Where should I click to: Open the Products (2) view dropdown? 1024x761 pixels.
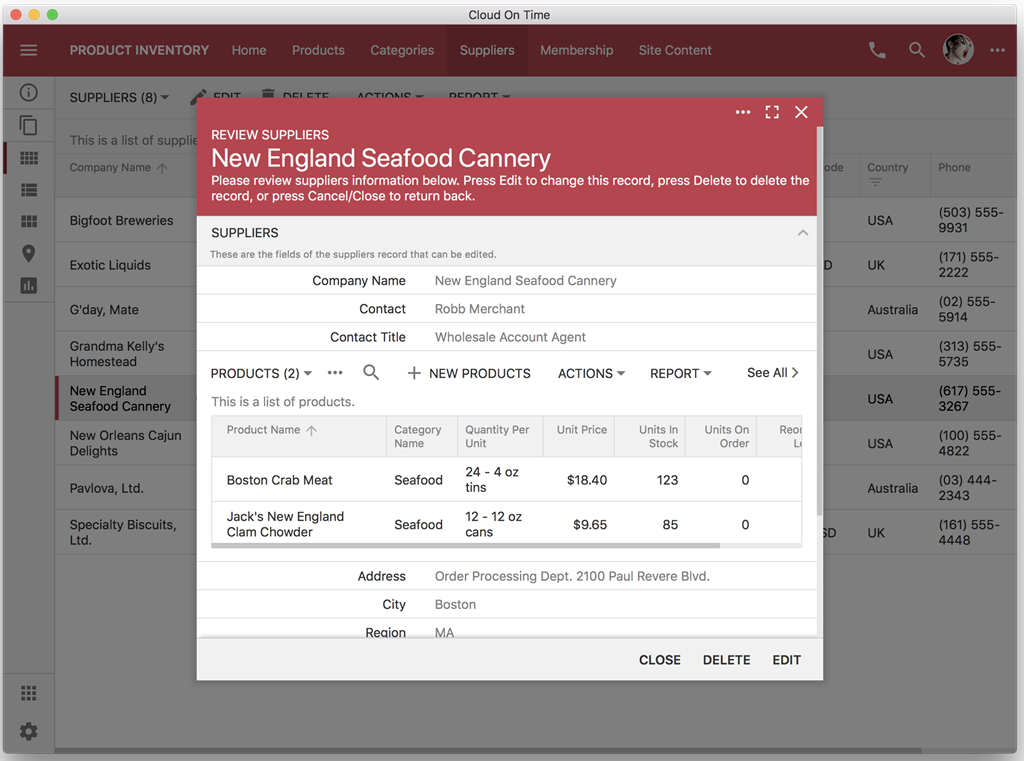pos(261,373)
